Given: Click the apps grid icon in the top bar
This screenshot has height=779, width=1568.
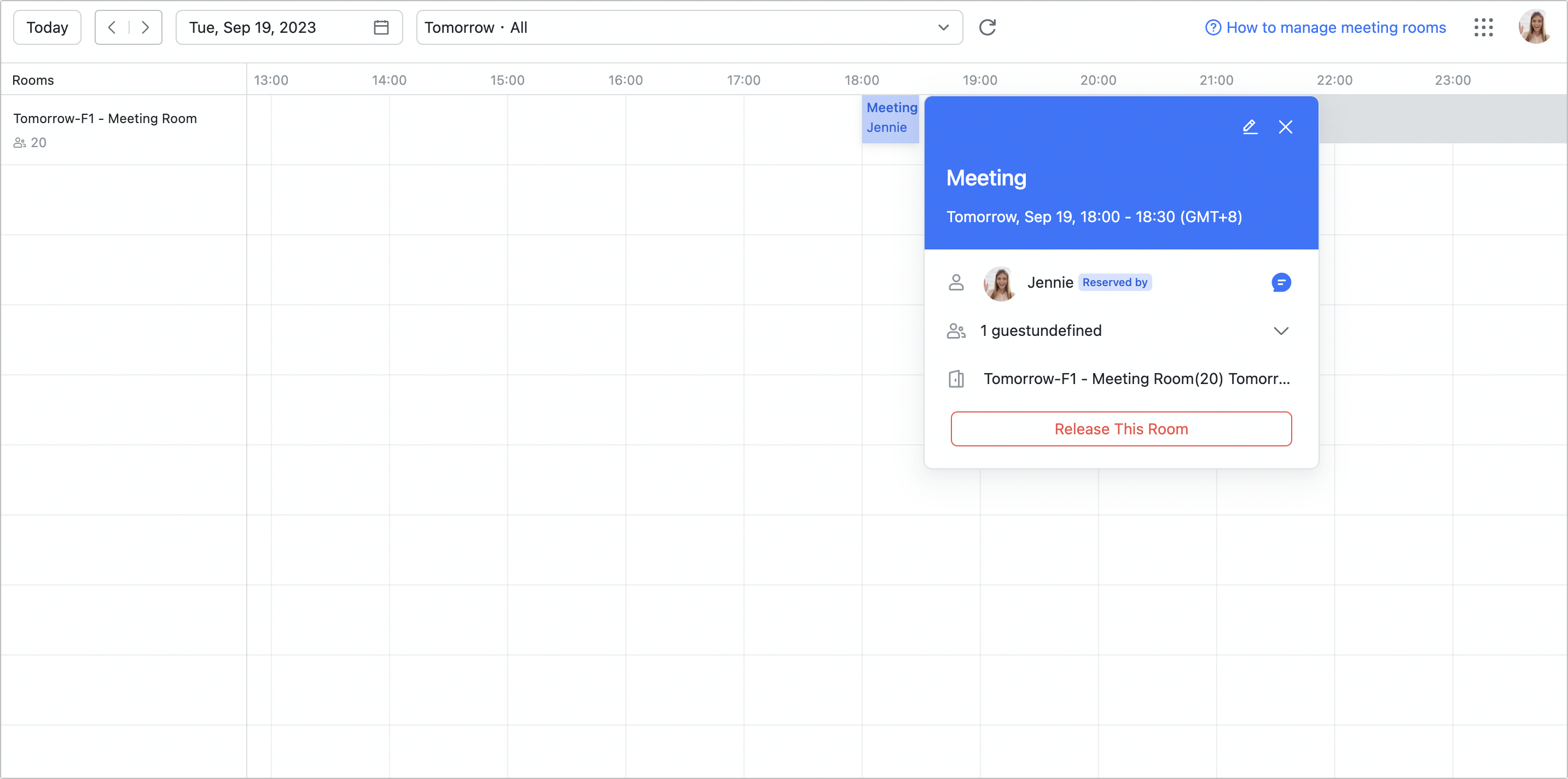Looking at the screenshot, I should point(1483,27).
